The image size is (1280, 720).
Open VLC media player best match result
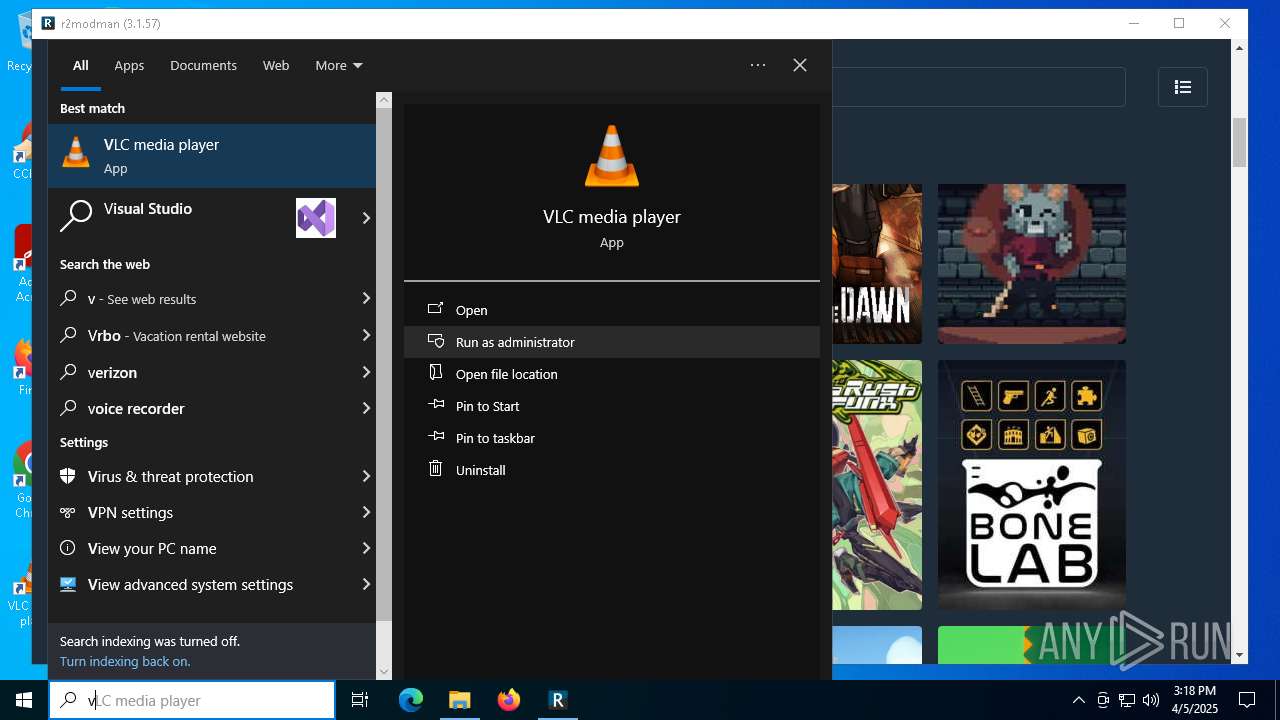212,155
